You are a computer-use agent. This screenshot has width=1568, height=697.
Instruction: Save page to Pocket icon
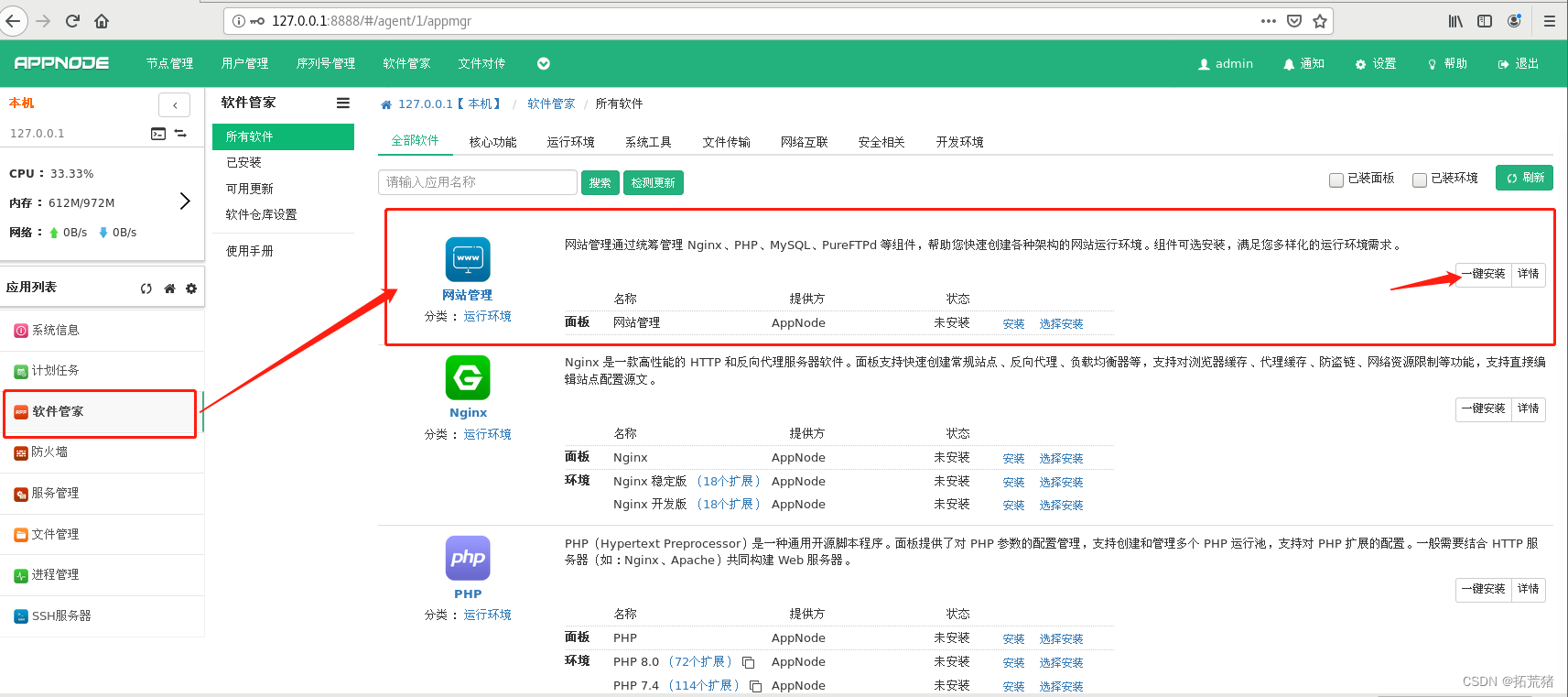point(1294,21)
